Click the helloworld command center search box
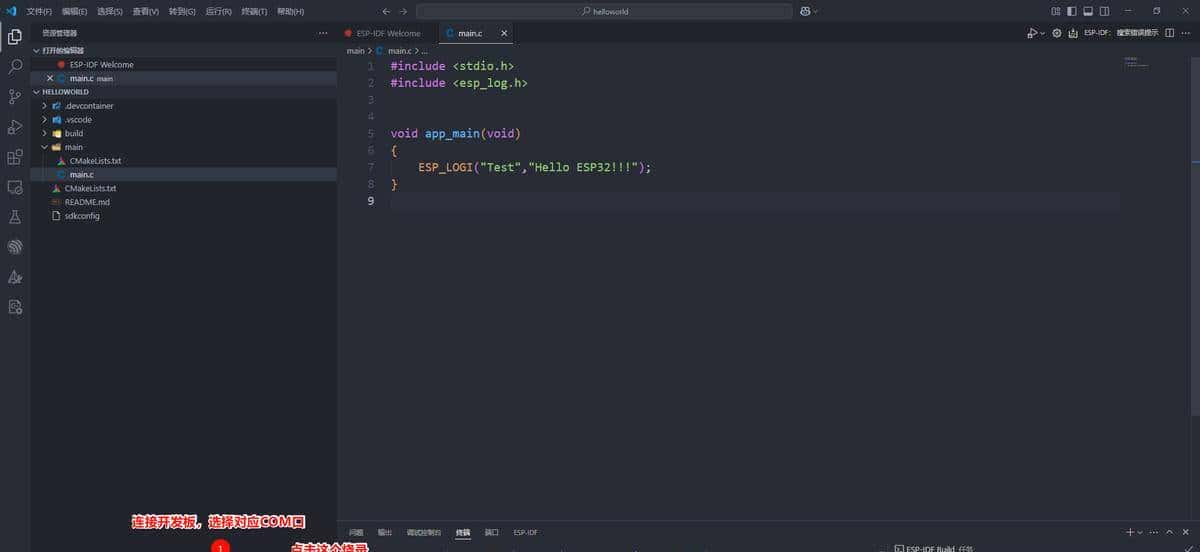This screenshot has height=552, width=1200. 603,11
